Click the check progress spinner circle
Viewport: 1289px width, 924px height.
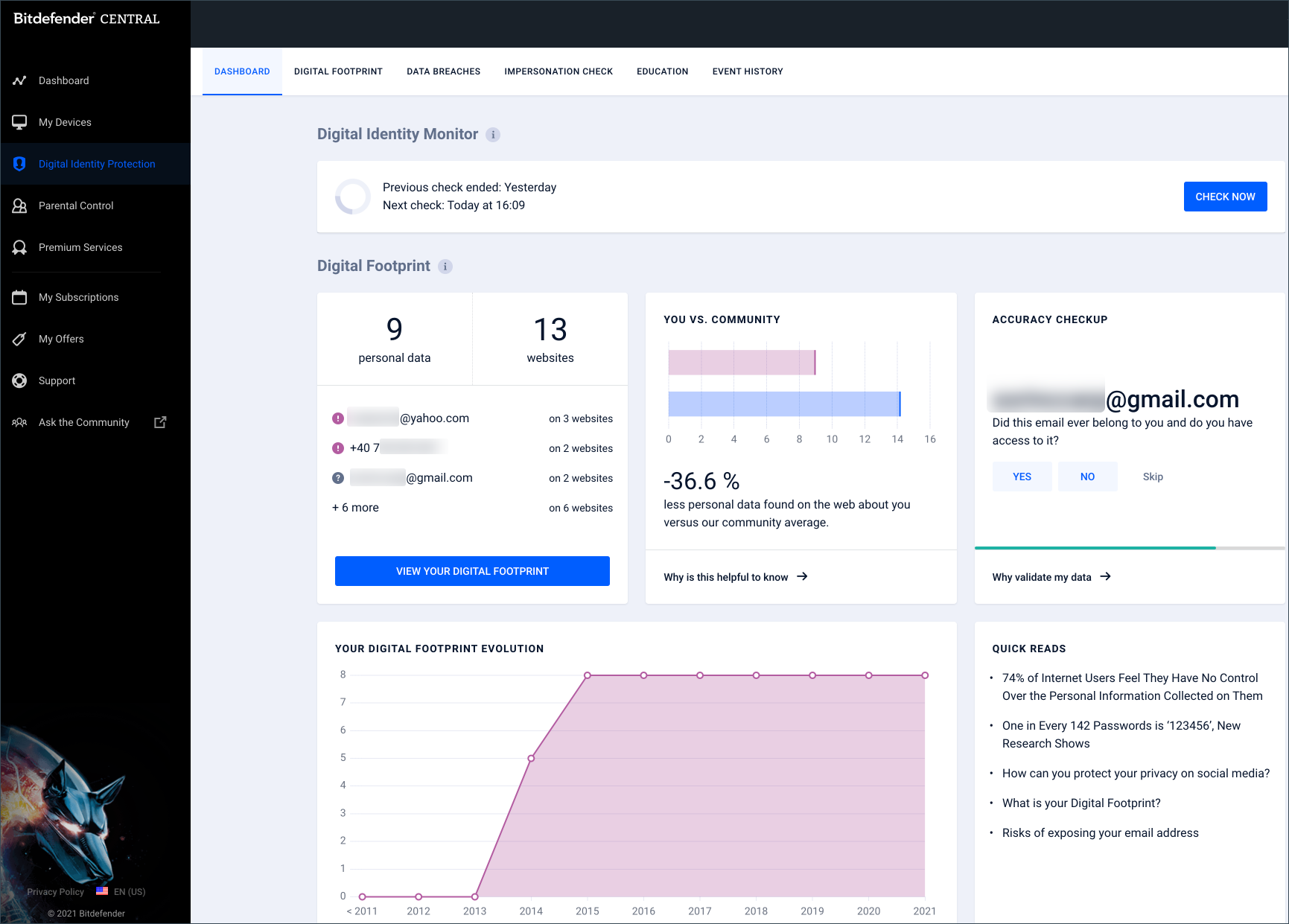click(353, 197)
